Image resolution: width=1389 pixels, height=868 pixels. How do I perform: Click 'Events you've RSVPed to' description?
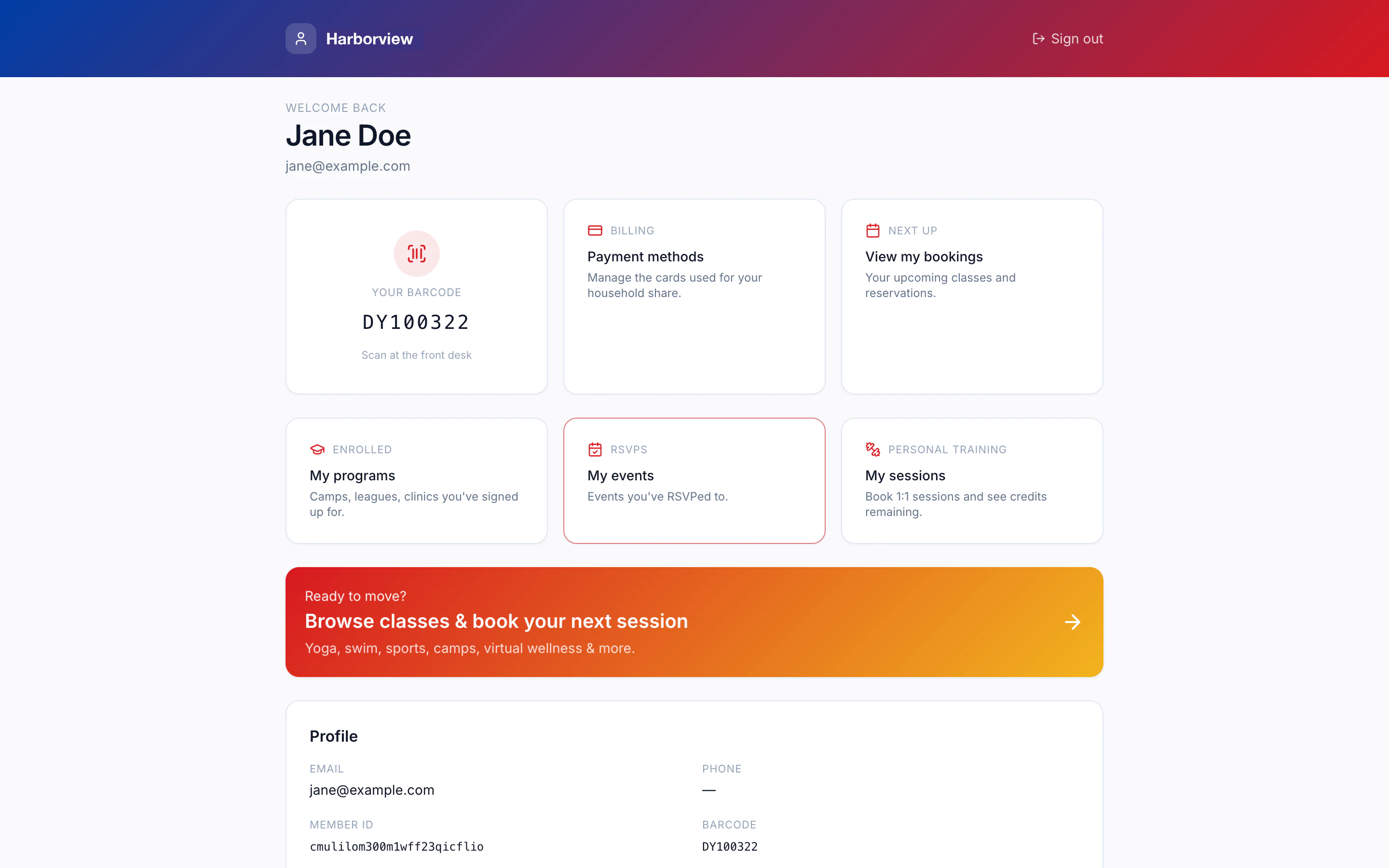pos(657,497)
